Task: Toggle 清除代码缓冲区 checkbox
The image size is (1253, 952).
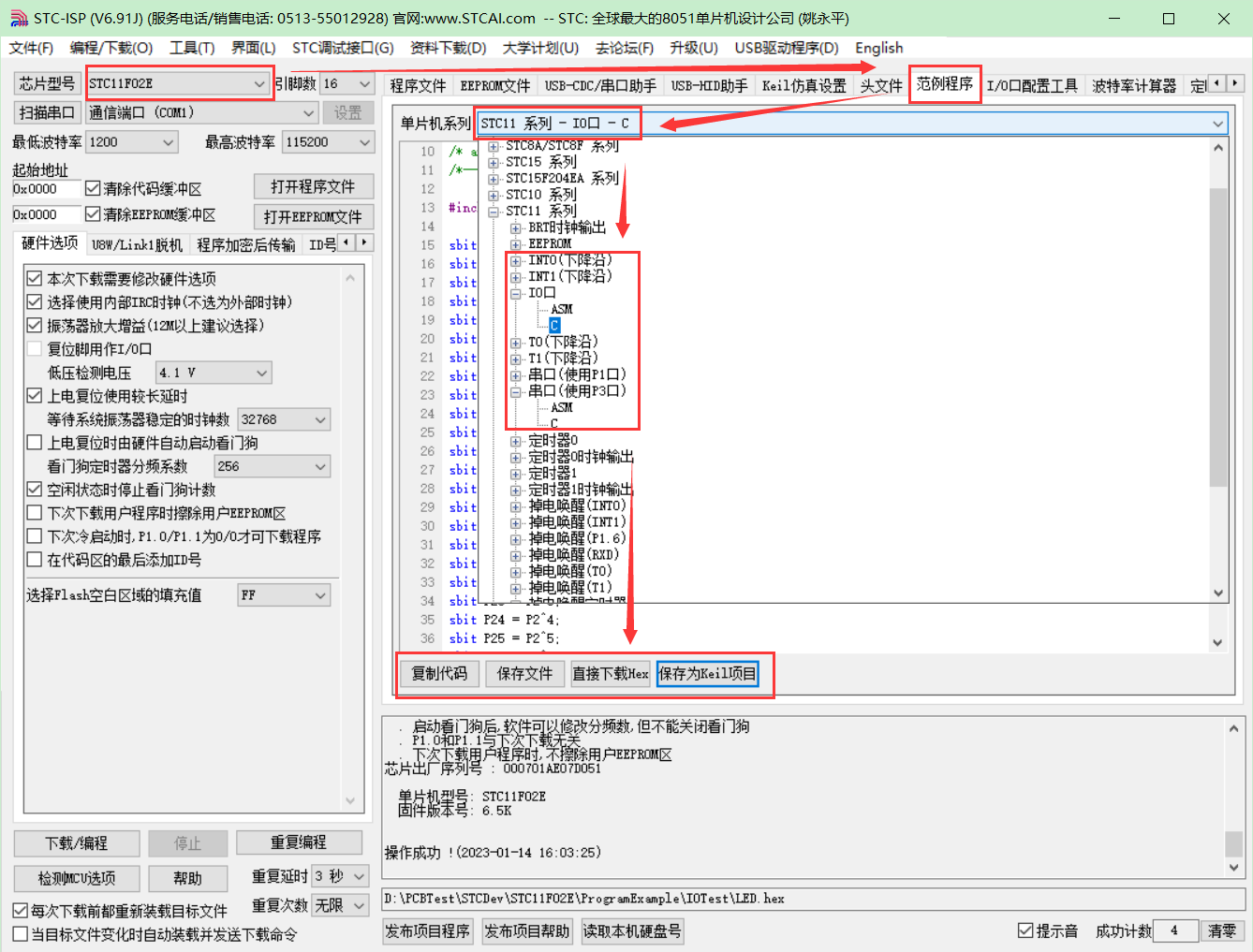Action: [93, 188]
